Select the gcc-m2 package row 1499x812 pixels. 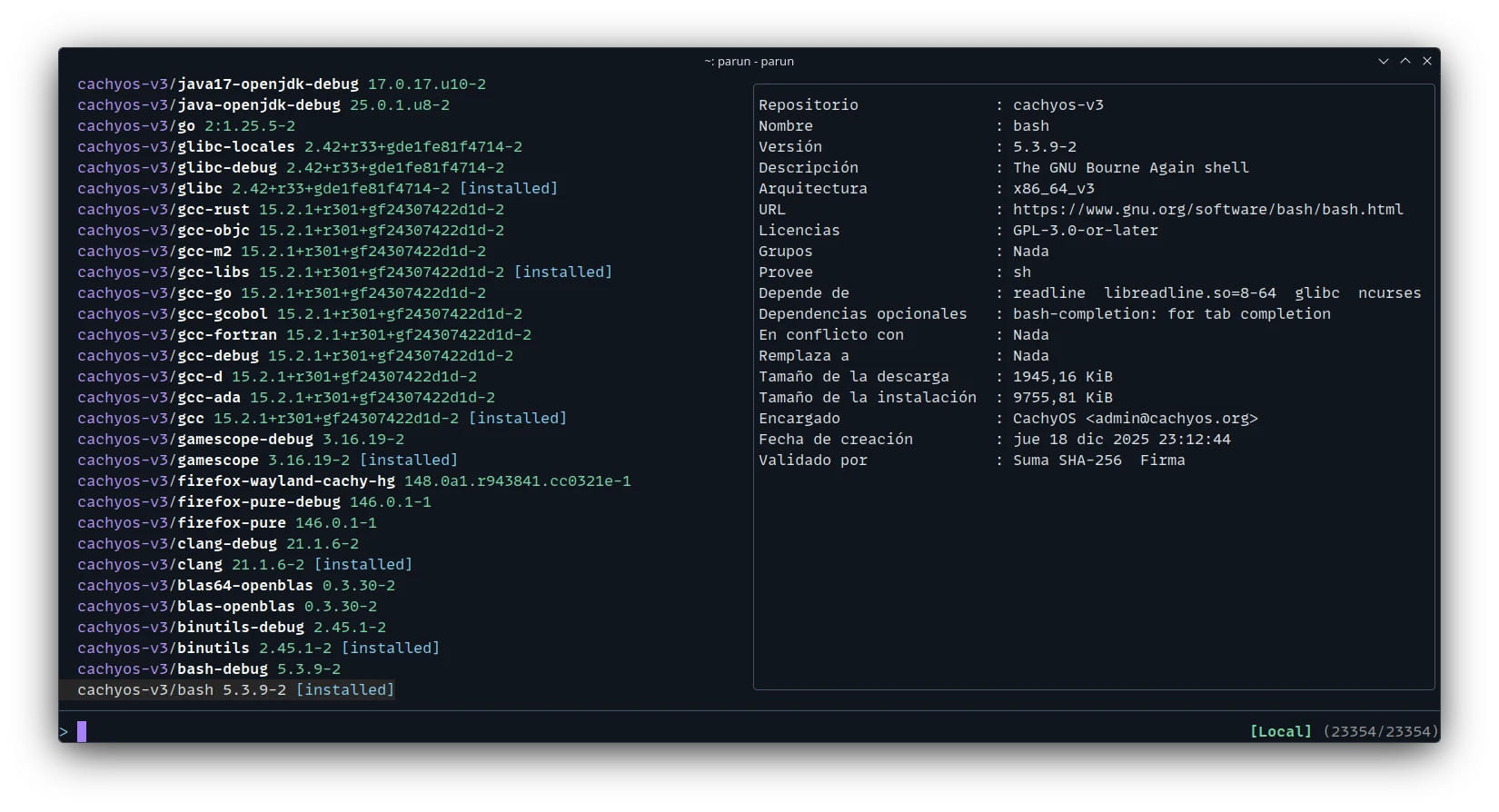click(x=282, y=252)
